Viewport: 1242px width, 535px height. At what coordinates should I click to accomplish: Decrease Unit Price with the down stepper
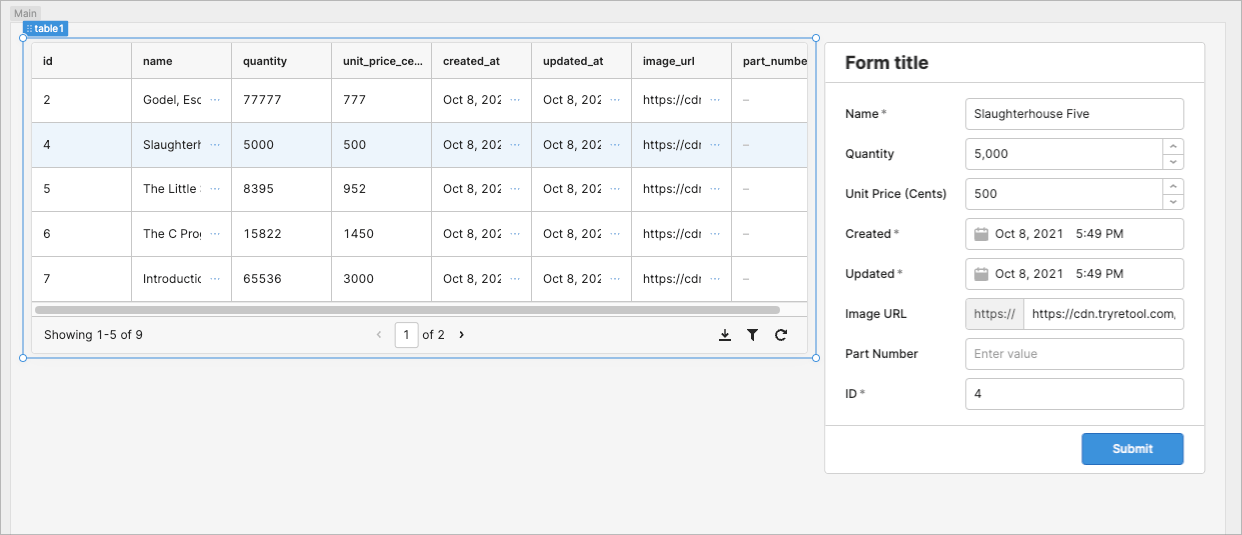[x=1173, y=202]
